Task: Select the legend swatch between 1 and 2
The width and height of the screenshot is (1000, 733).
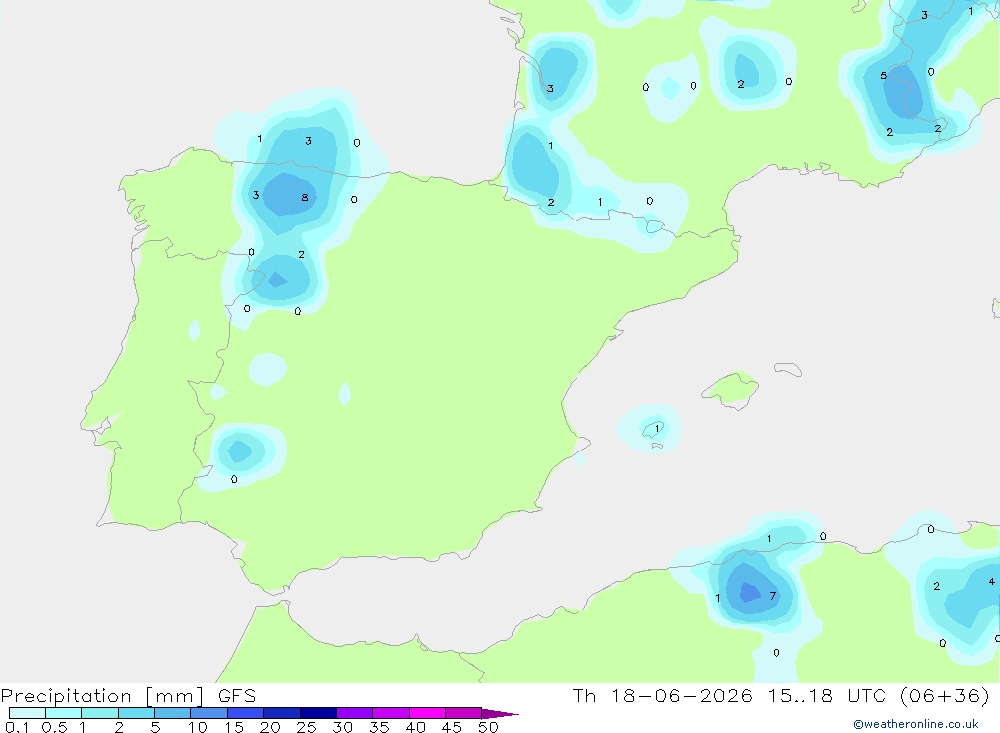Action: point(100,713)
